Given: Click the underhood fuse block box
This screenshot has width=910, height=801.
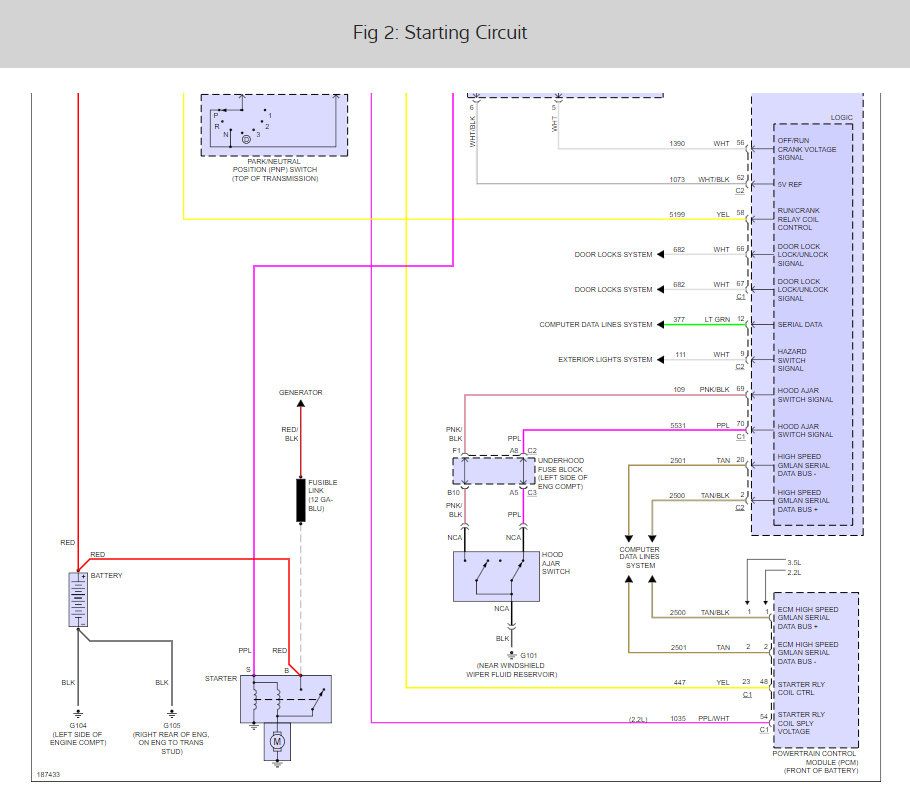Looking at the screenshot, I should tap(494, 471).
